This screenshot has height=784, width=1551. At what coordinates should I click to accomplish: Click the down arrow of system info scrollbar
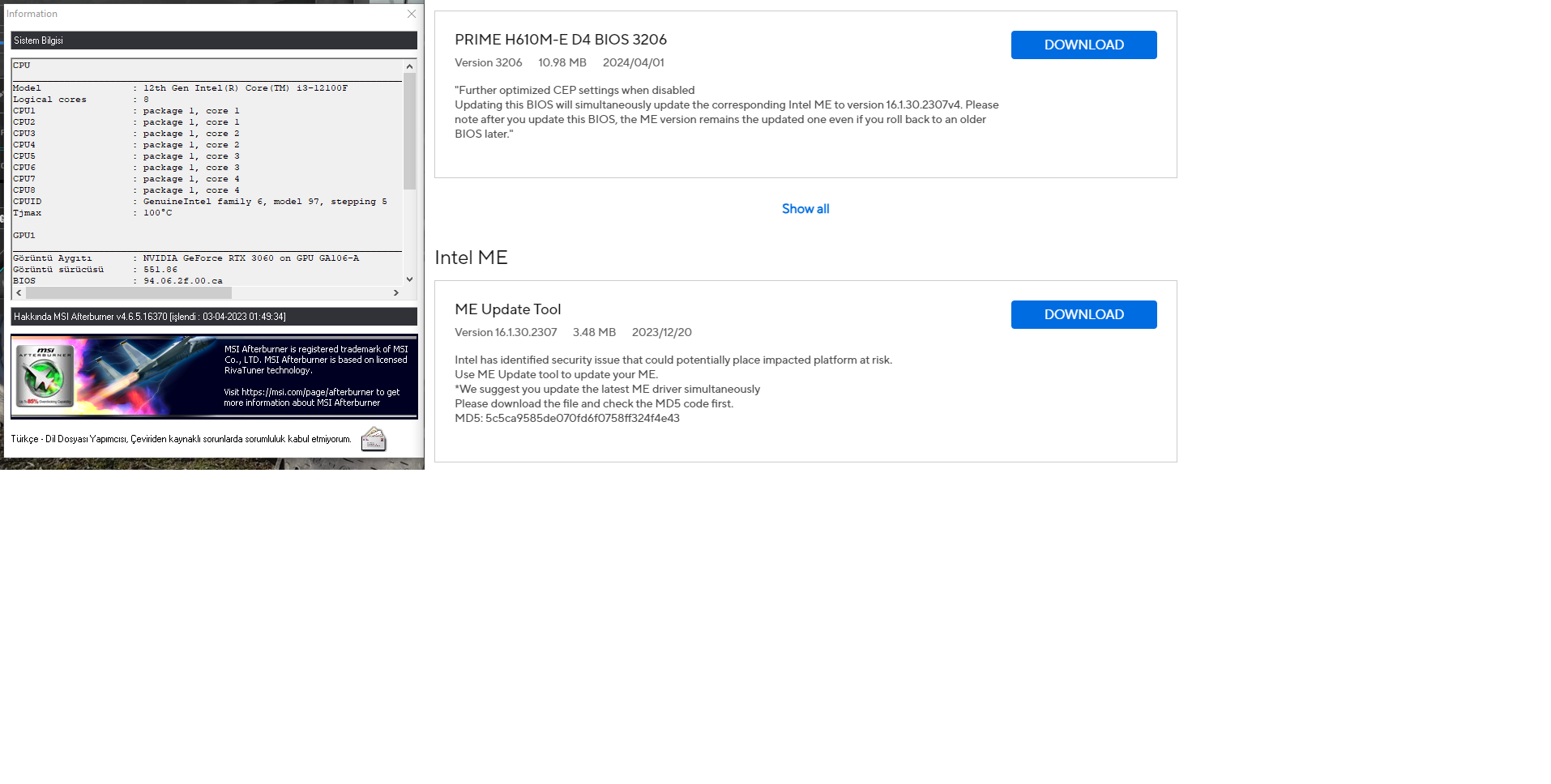pos(409,279)
